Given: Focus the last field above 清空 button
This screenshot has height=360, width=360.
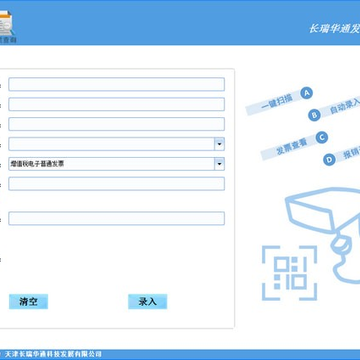Looking at the screenshot, I should pyautogui.click(x=116, y=218).
